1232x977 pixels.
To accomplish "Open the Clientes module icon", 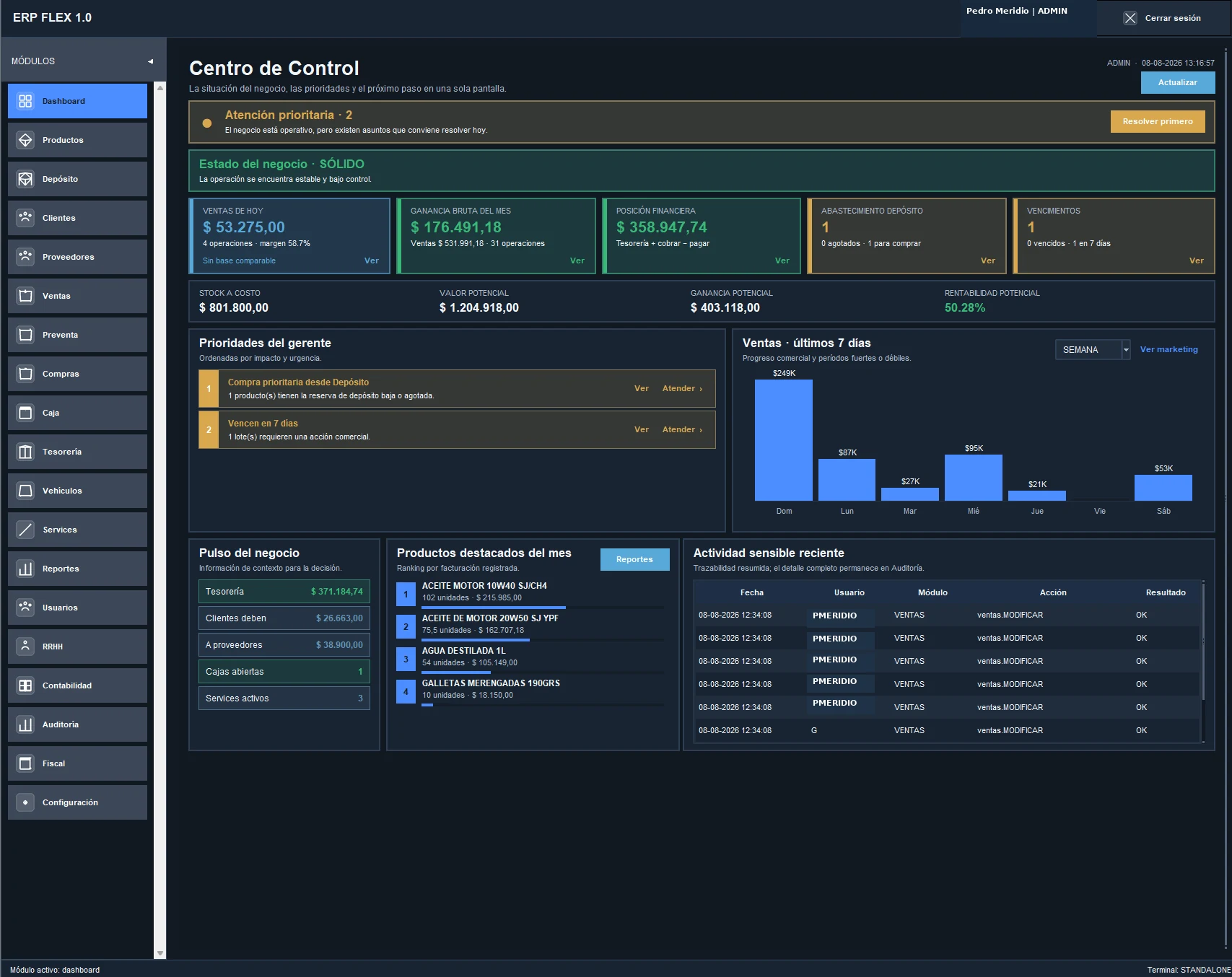I will 25,218.
